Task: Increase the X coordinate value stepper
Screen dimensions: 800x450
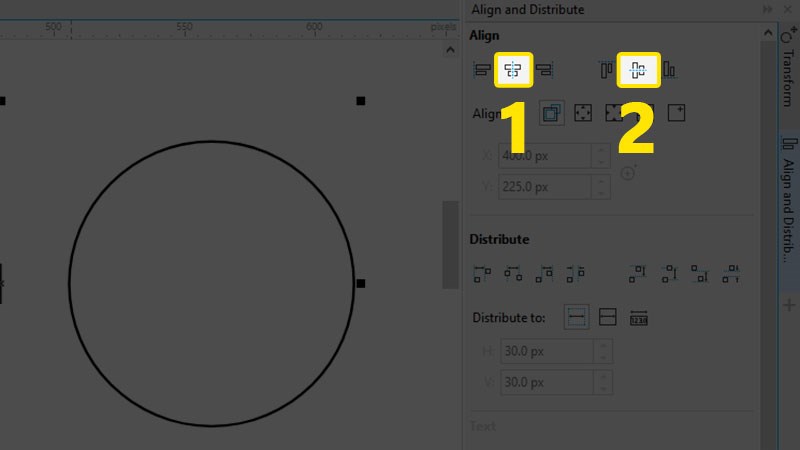Action: (601, 149)
